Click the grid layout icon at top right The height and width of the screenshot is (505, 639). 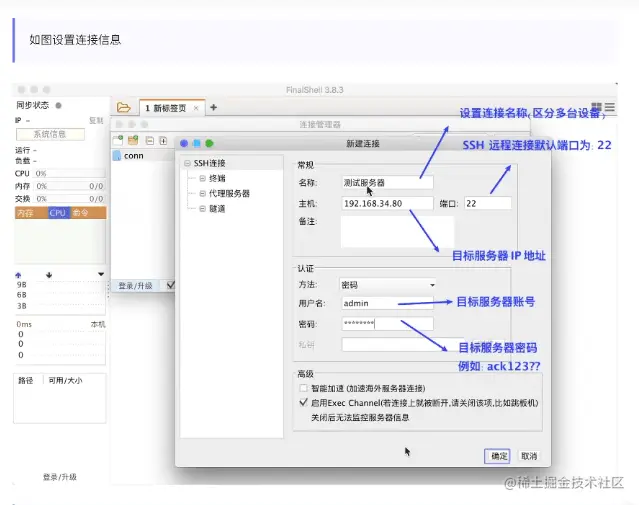click(x=596, y=107)
